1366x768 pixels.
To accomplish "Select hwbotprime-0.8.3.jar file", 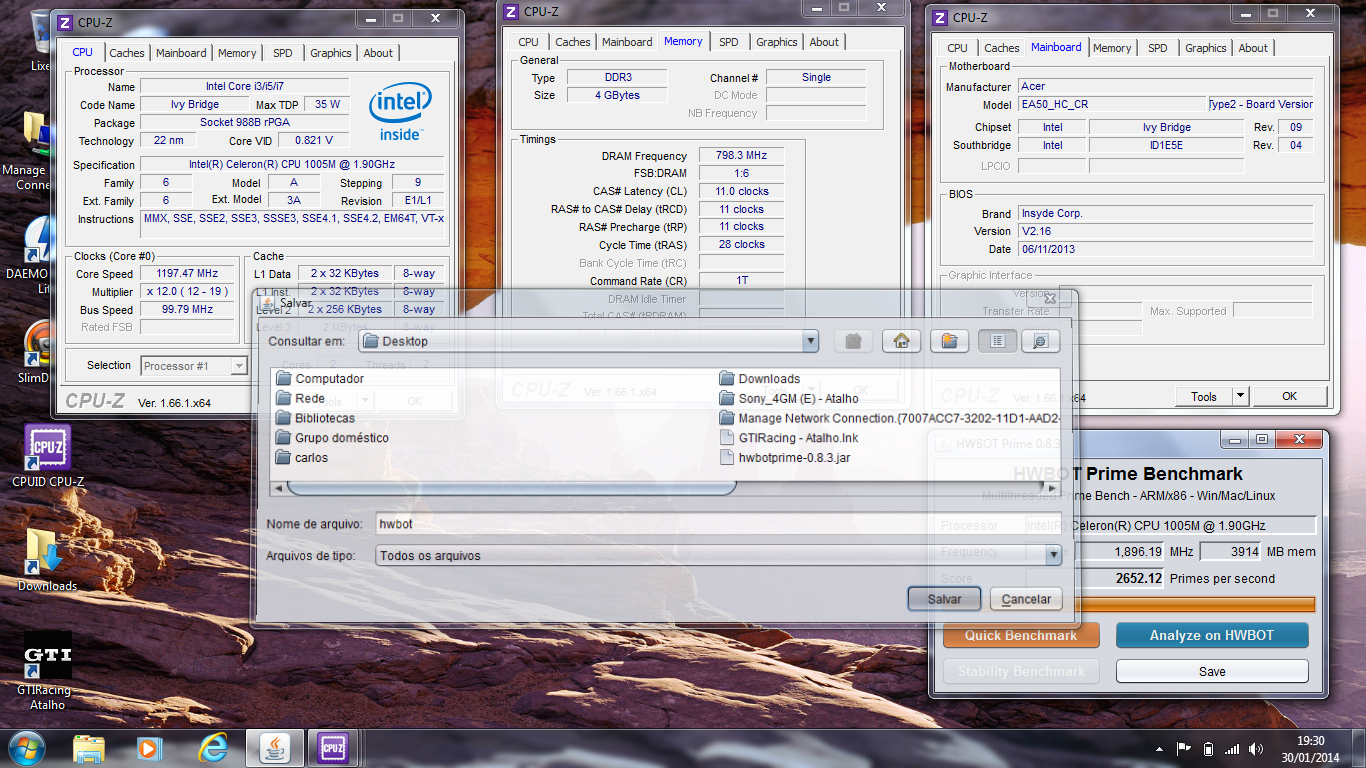I will pos(785,458).
